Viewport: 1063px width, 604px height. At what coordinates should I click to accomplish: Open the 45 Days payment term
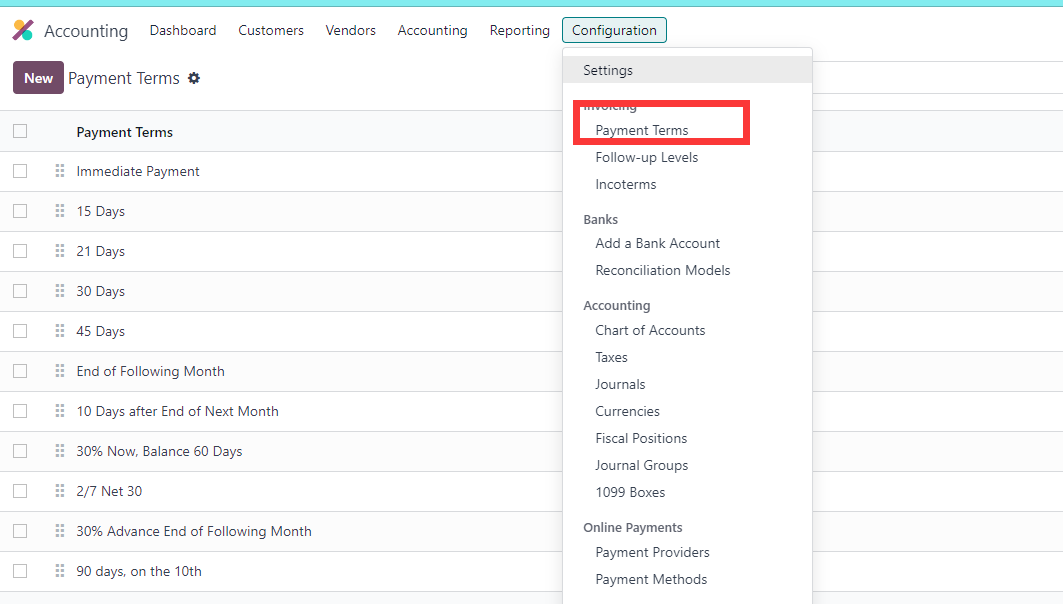[x=100, y=331]
